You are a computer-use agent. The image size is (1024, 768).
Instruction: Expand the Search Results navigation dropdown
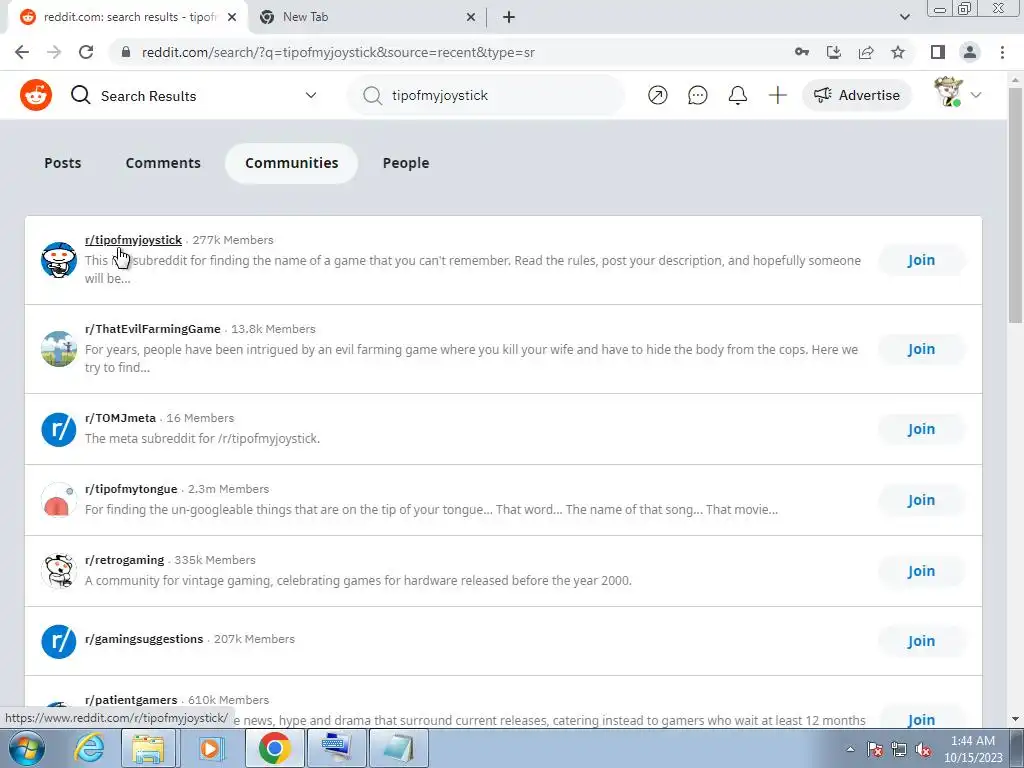pos(311,95)
